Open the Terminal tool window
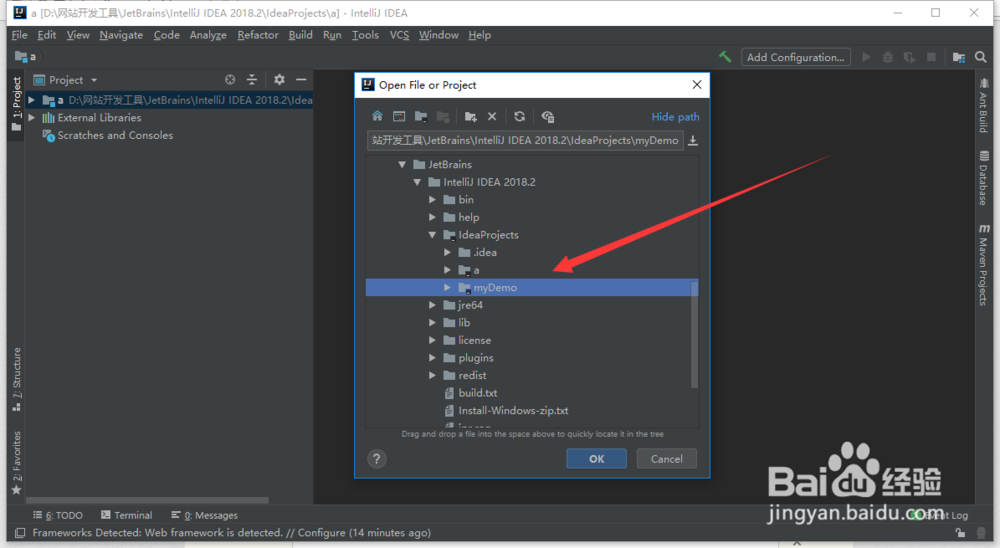Viewport: 1000px width, 548px height. pos(126,515)
